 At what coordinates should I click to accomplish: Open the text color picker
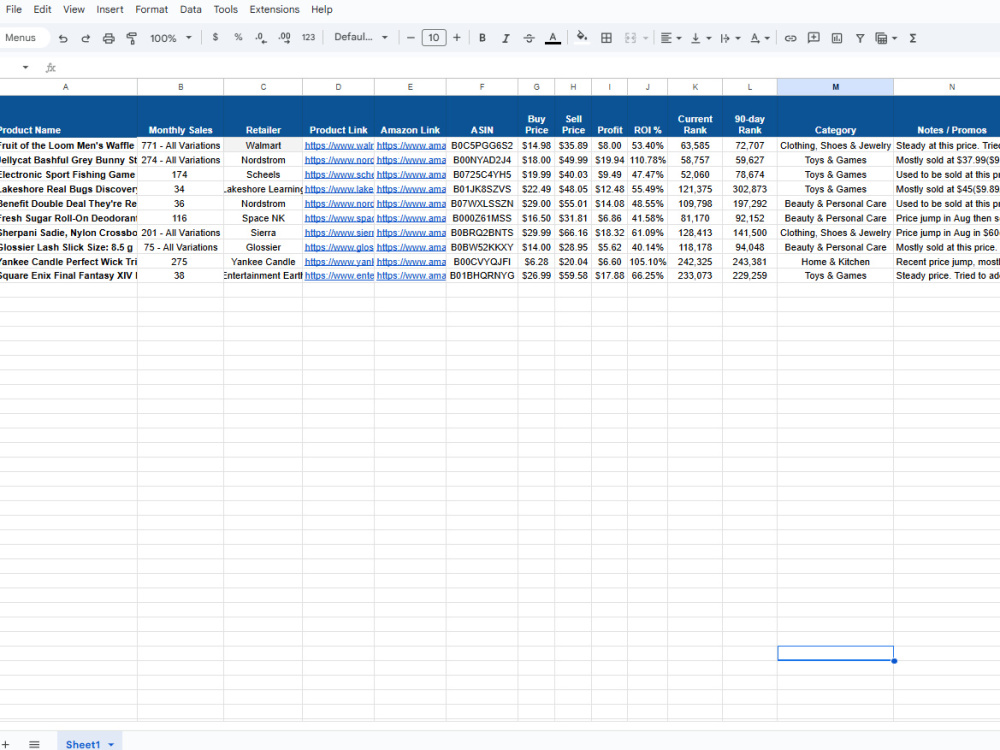[553, 38]
